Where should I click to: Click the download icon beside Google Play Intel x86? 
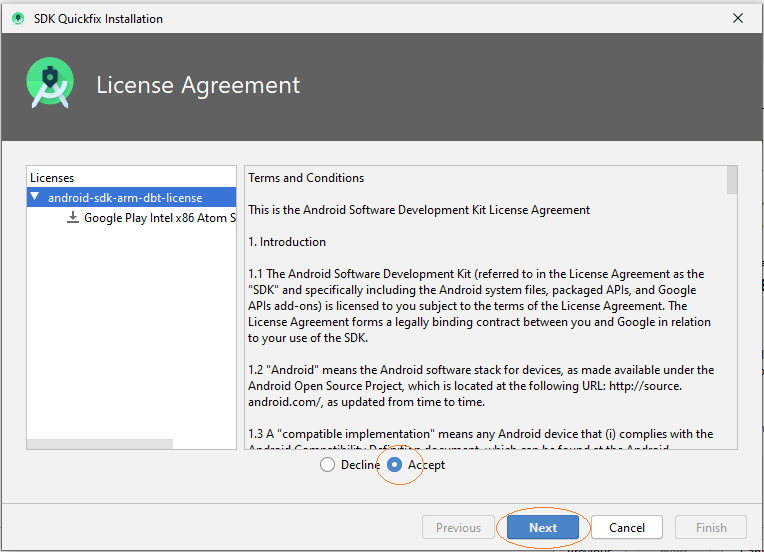point(73,217)
